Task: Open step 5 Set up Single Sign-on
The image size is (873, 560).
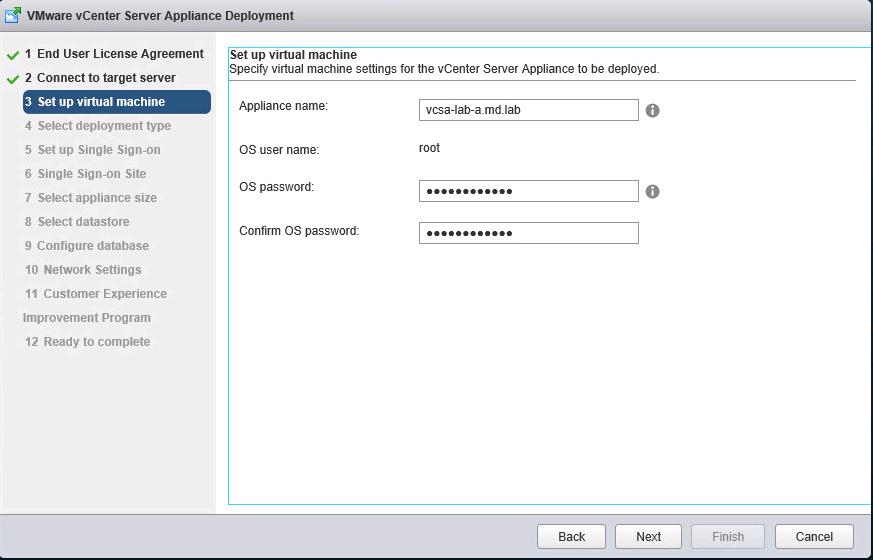Action: point(98,150)
